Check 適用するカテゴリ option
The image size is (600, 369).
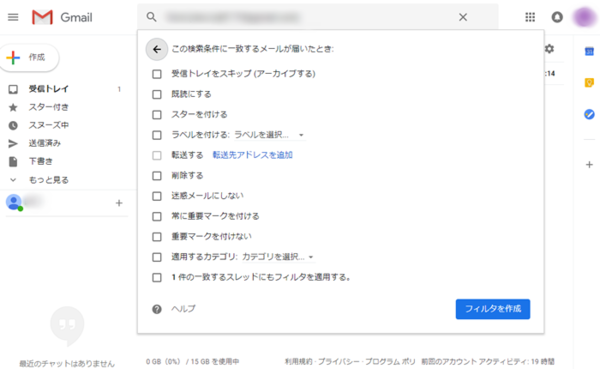[x=157, y=257]
